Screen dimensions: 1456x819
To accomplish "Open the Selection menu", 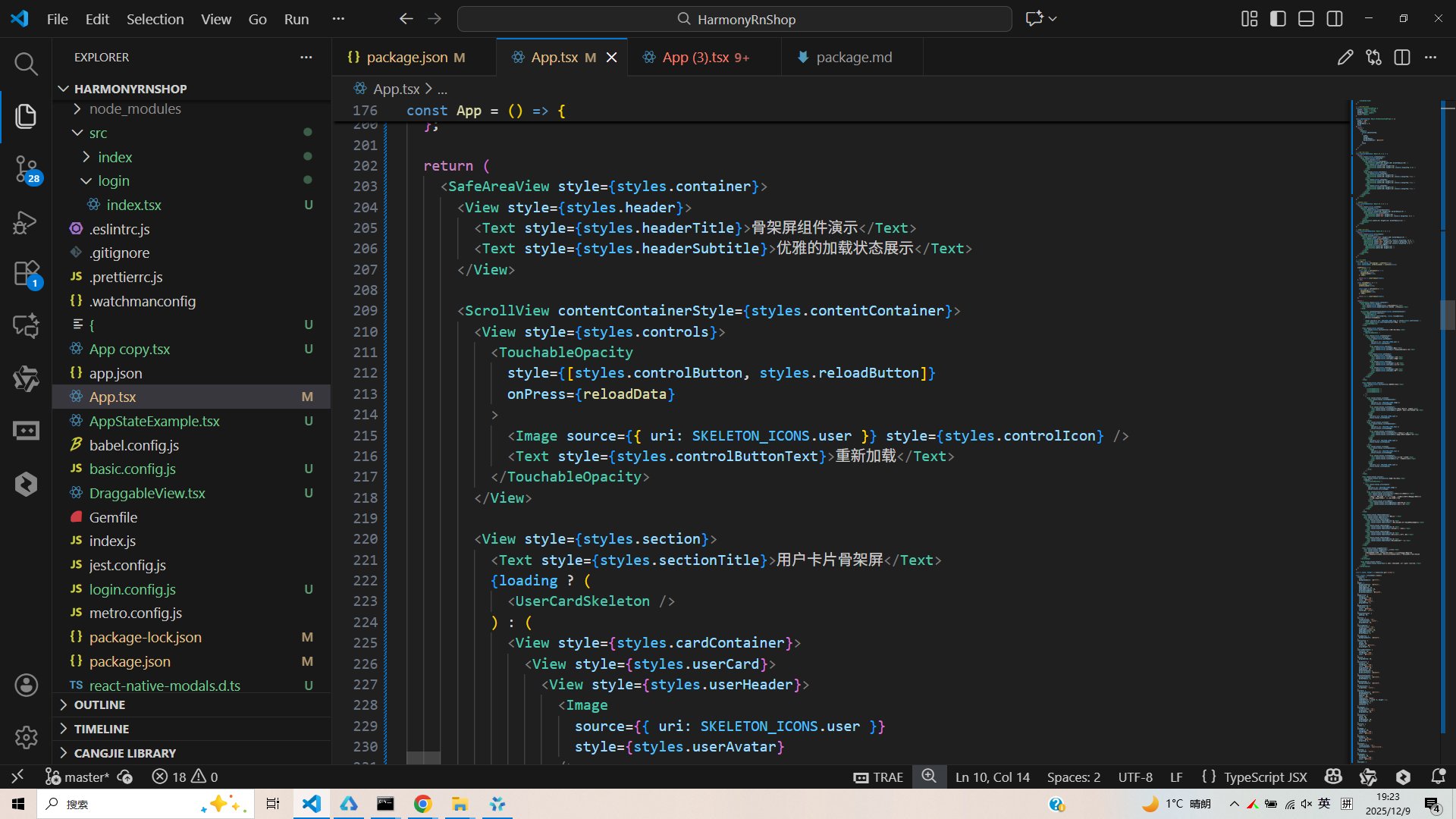I will (x=155, y=19).
